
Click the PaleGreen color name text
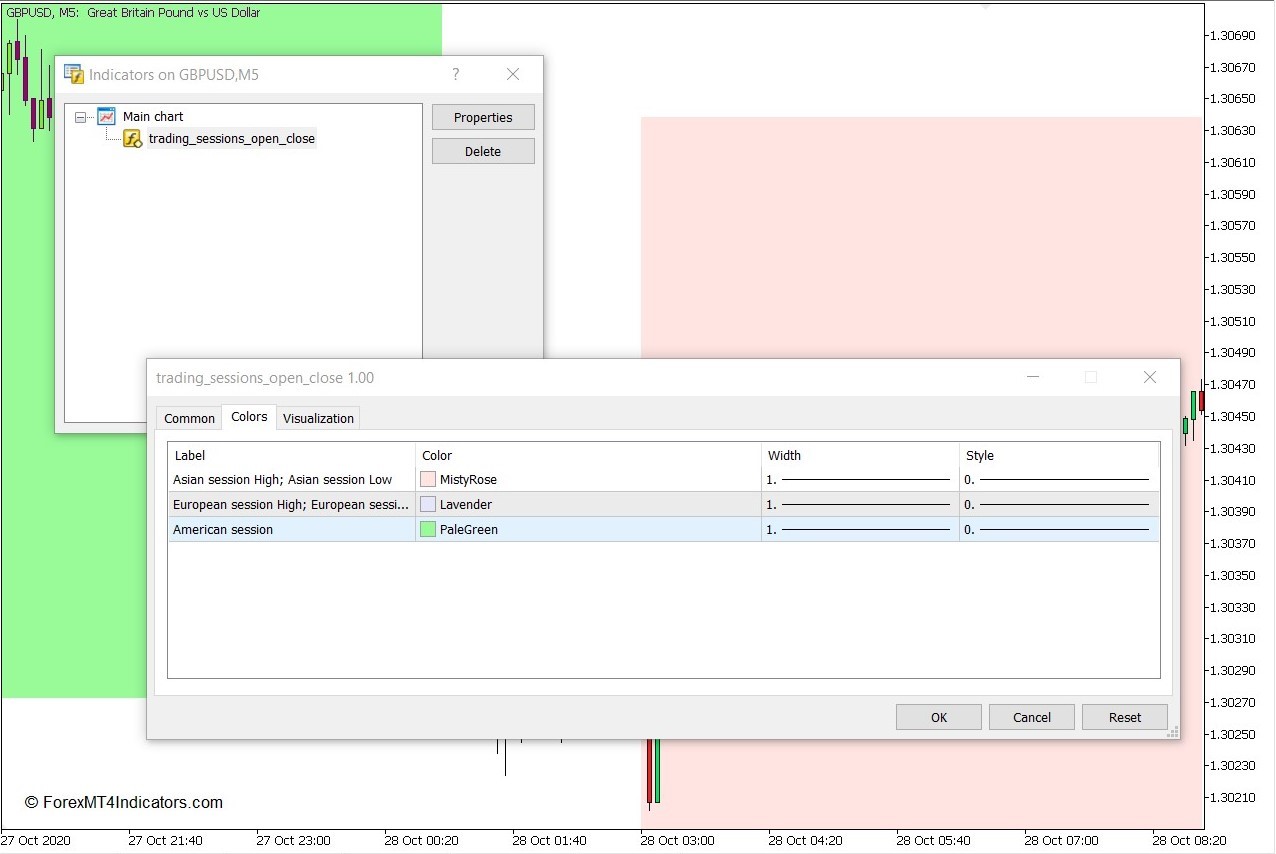(x=469, y=530)
